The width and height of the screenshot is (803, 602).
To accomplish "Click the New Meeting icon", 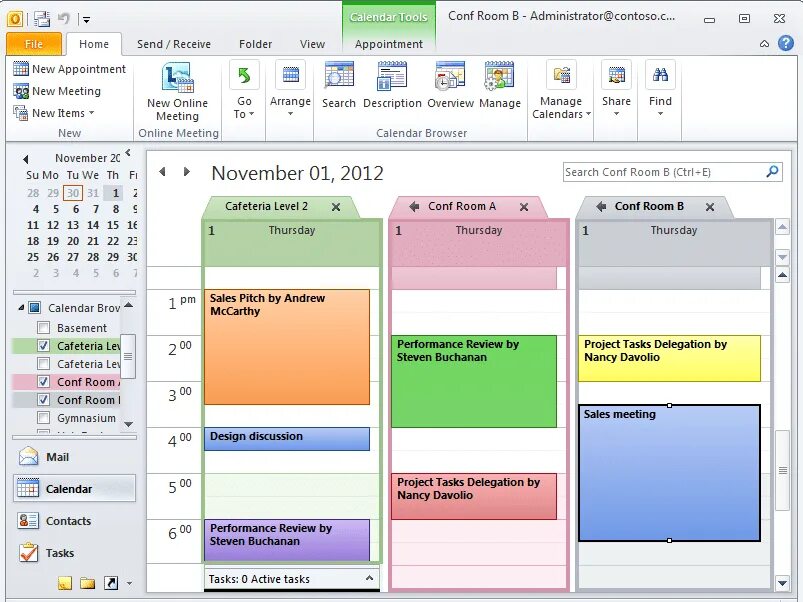I will (x=21, y=91).
